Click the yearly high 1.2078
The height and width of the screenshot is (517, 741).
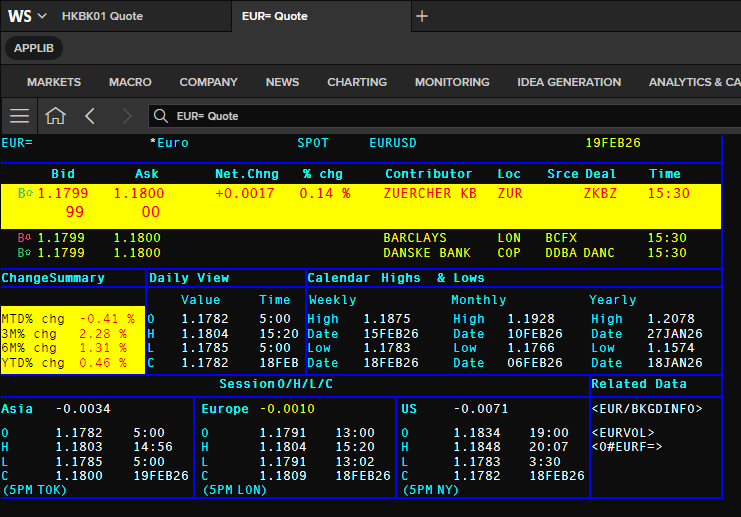(x=671, y=319)
